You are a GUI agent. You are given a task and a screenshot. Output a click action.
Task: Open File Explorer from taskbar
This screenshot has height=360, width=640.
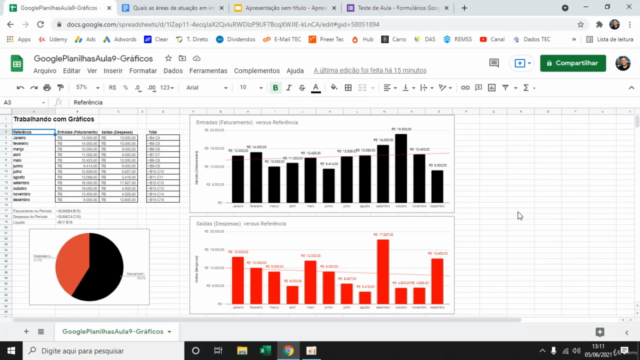coord(242,351)
